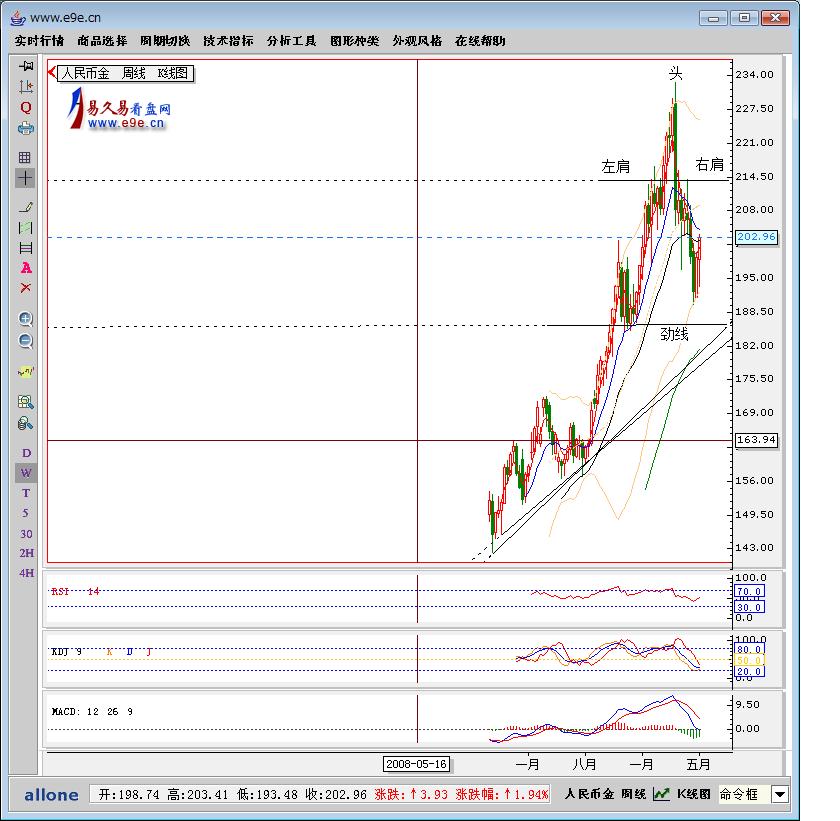Open the chart search magnifier icon
This screenshot has width=840, height=821.
pyautogui.click(x=26, y=402)
